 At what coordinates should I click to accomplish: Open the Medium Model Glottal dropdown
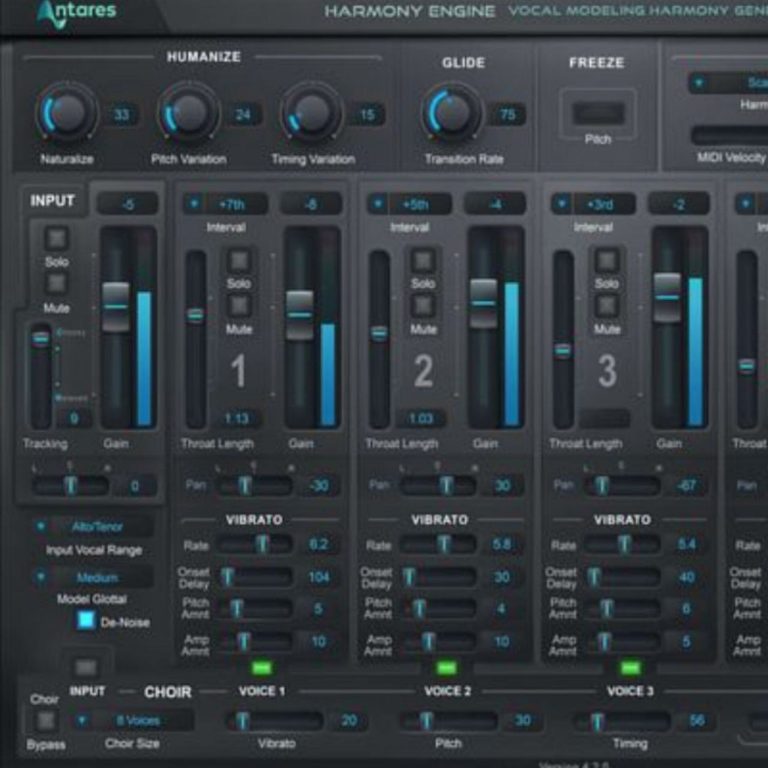tap(93, 578)
